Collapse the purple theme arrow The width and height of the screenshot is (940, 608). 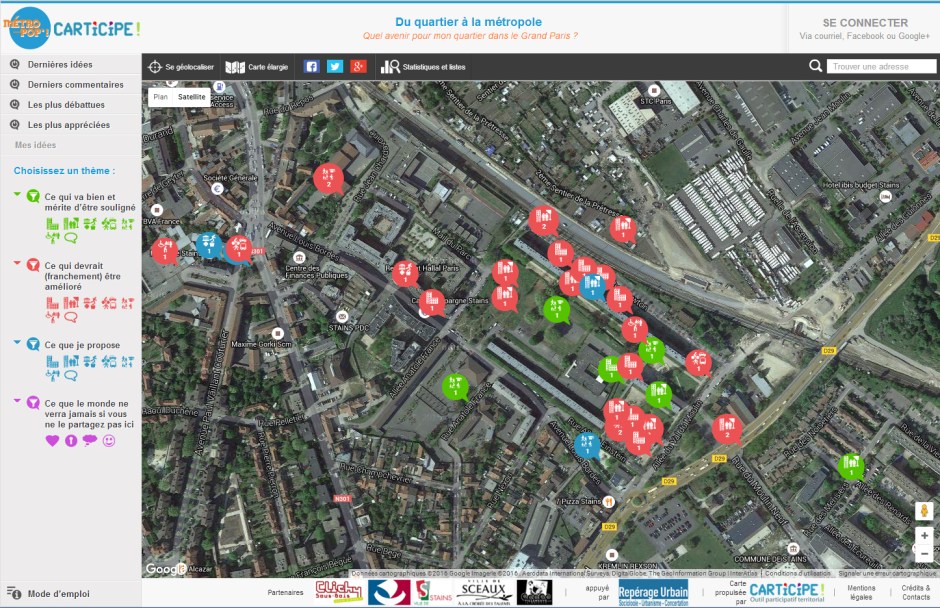17,401
